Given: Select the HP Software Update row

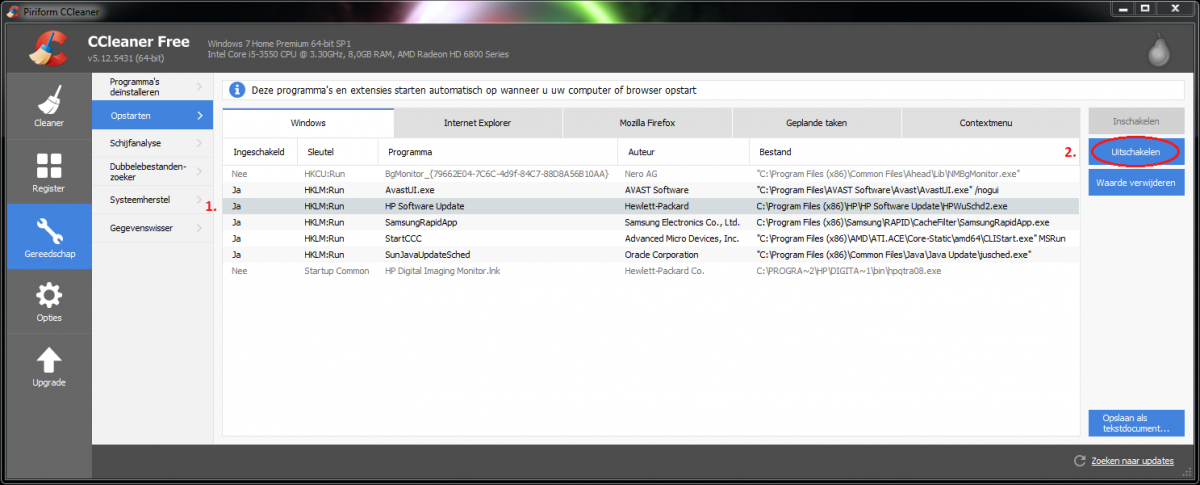Looking at the screenshot, I should tap(651, 206).
